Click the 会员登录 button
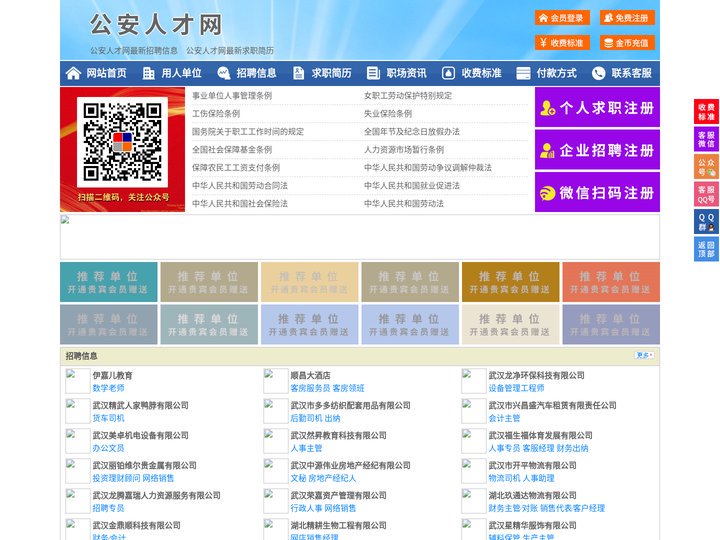720x540 pixels. pyautogui.click(x=562, y=18)
